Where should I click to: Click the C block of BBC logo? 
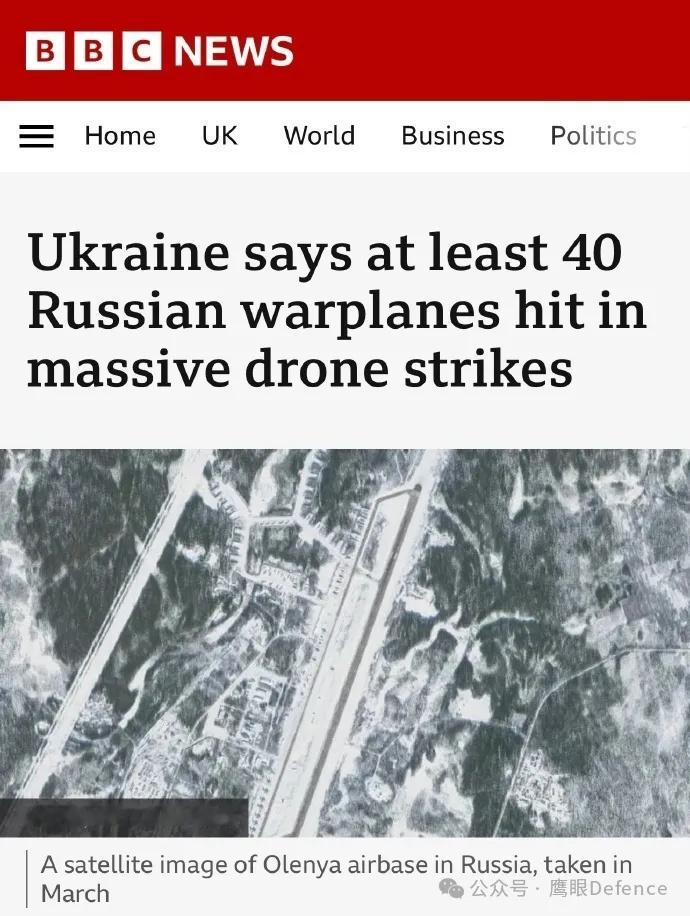[x=141, y=51]
